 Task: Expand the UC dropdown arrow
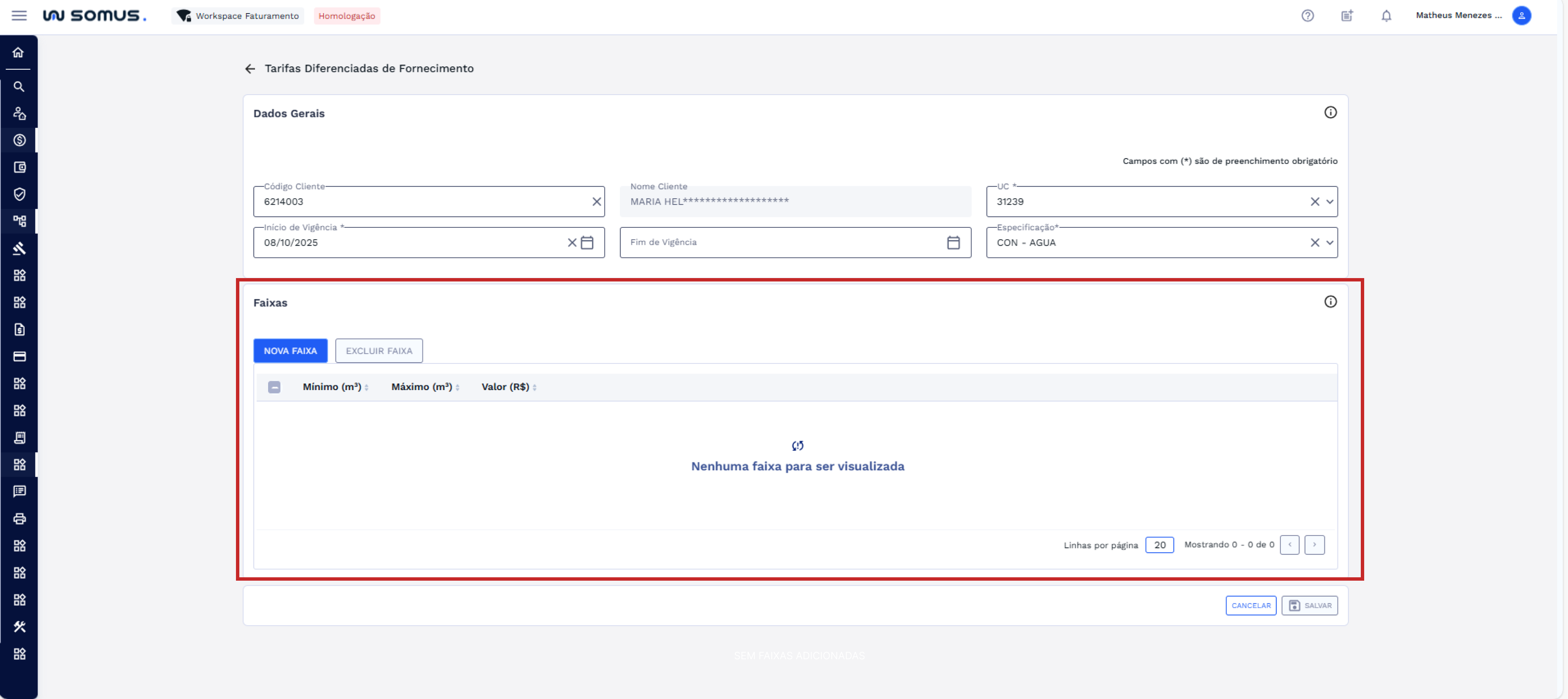click(1330, 201)
